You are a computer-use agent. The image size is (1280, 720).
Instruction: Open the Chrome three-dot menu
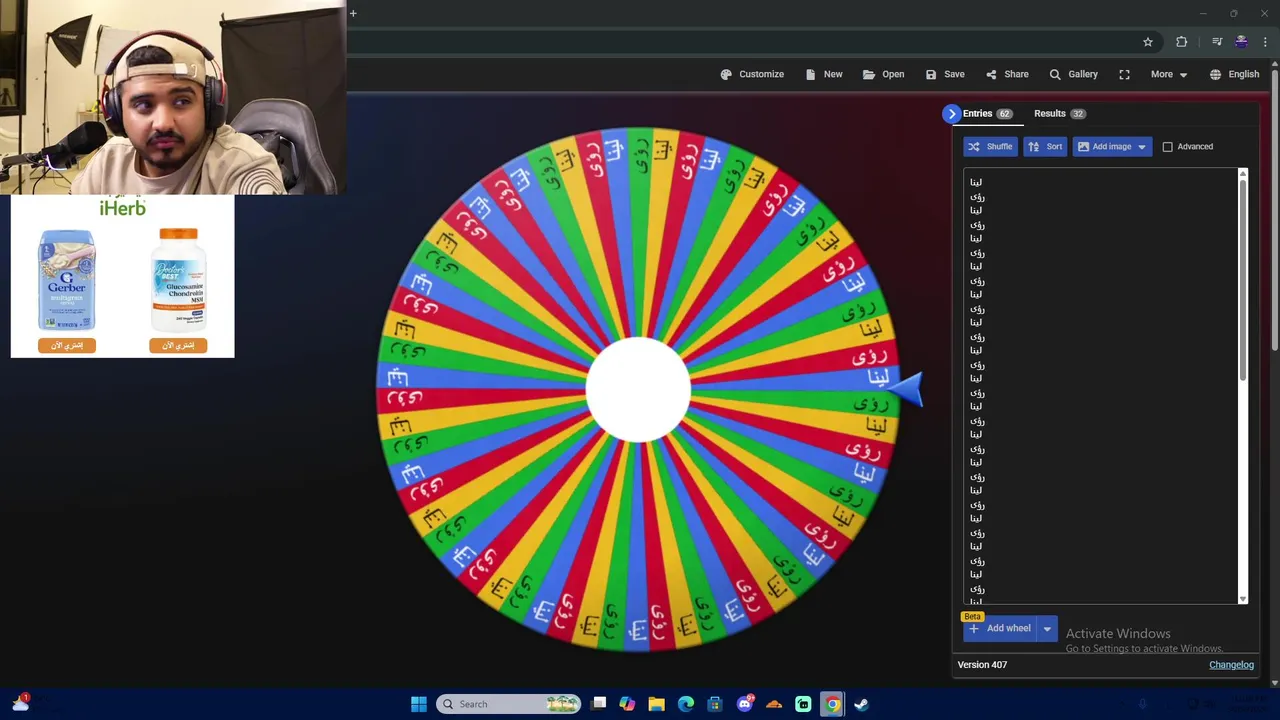[x=1265, y=42]
